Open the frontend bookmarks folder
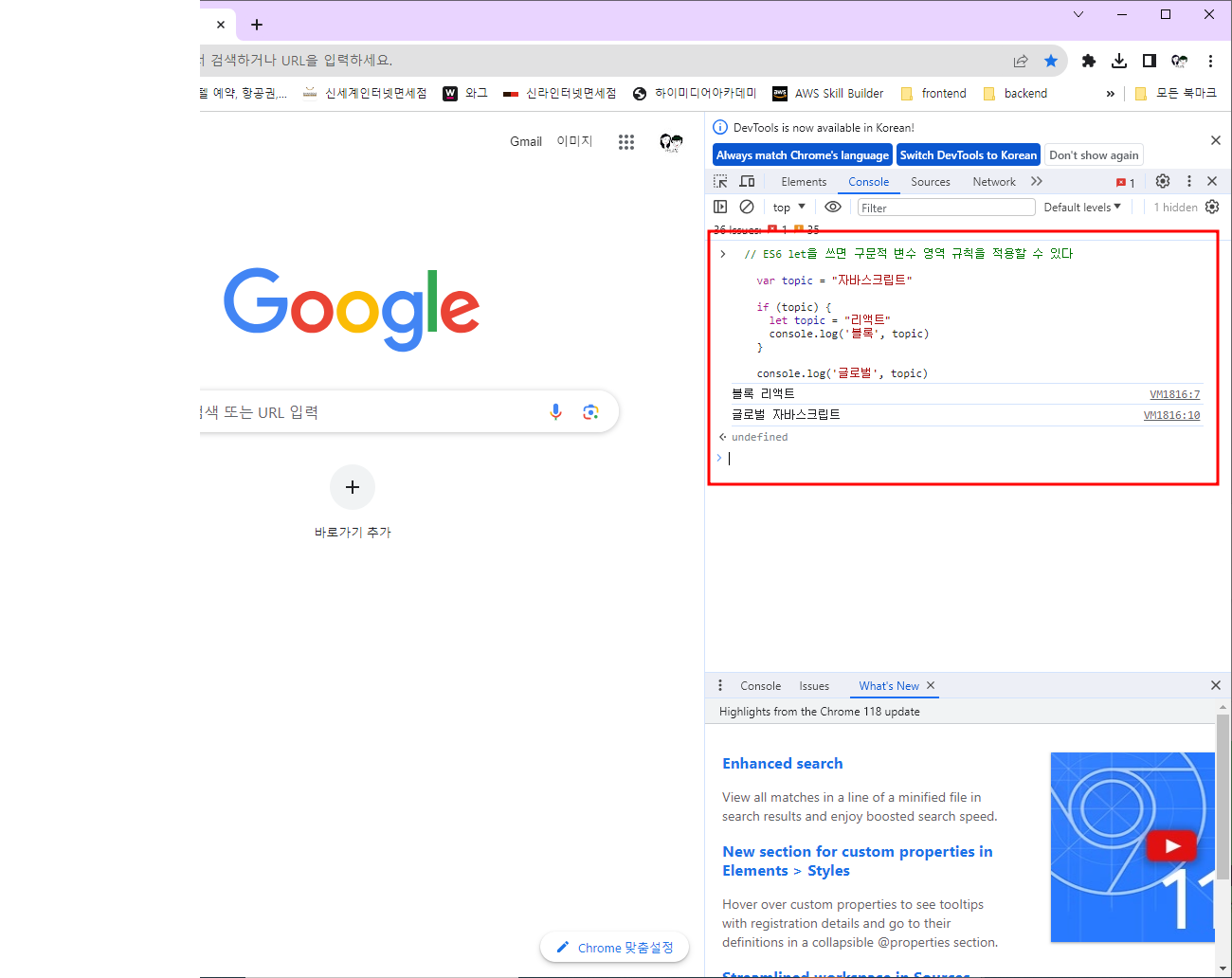The width and height of the screenshot is (1232, 978). click(x=933, y=93)
